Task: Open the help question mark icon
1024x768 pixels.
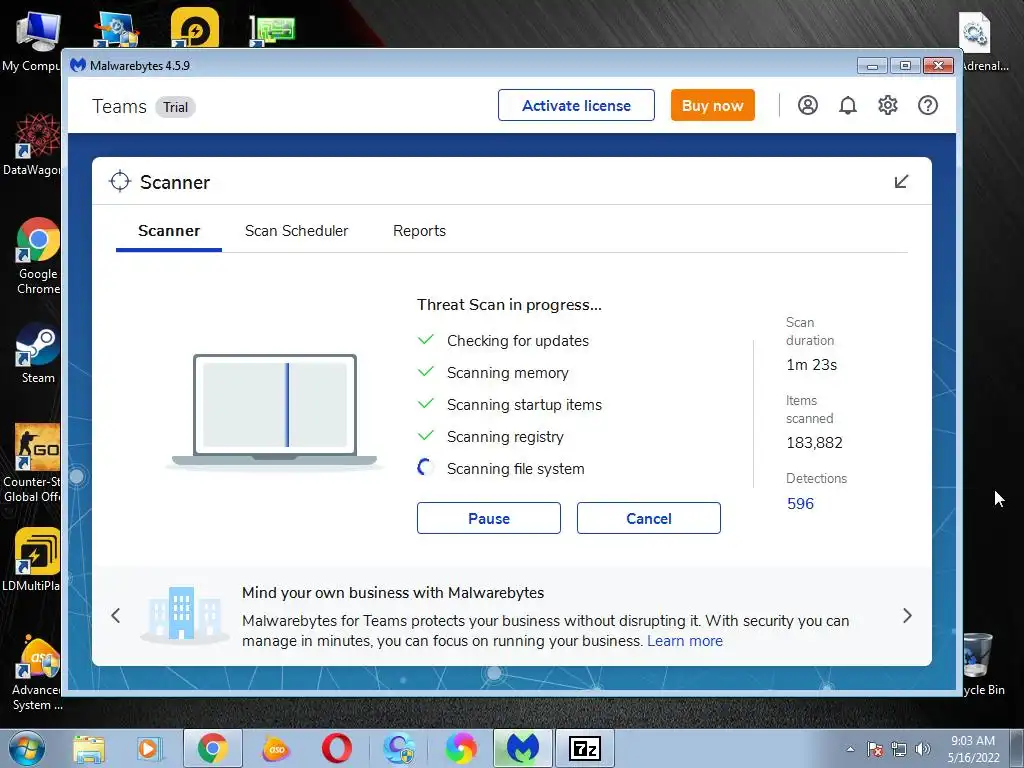Action: [x=927, y=105]
